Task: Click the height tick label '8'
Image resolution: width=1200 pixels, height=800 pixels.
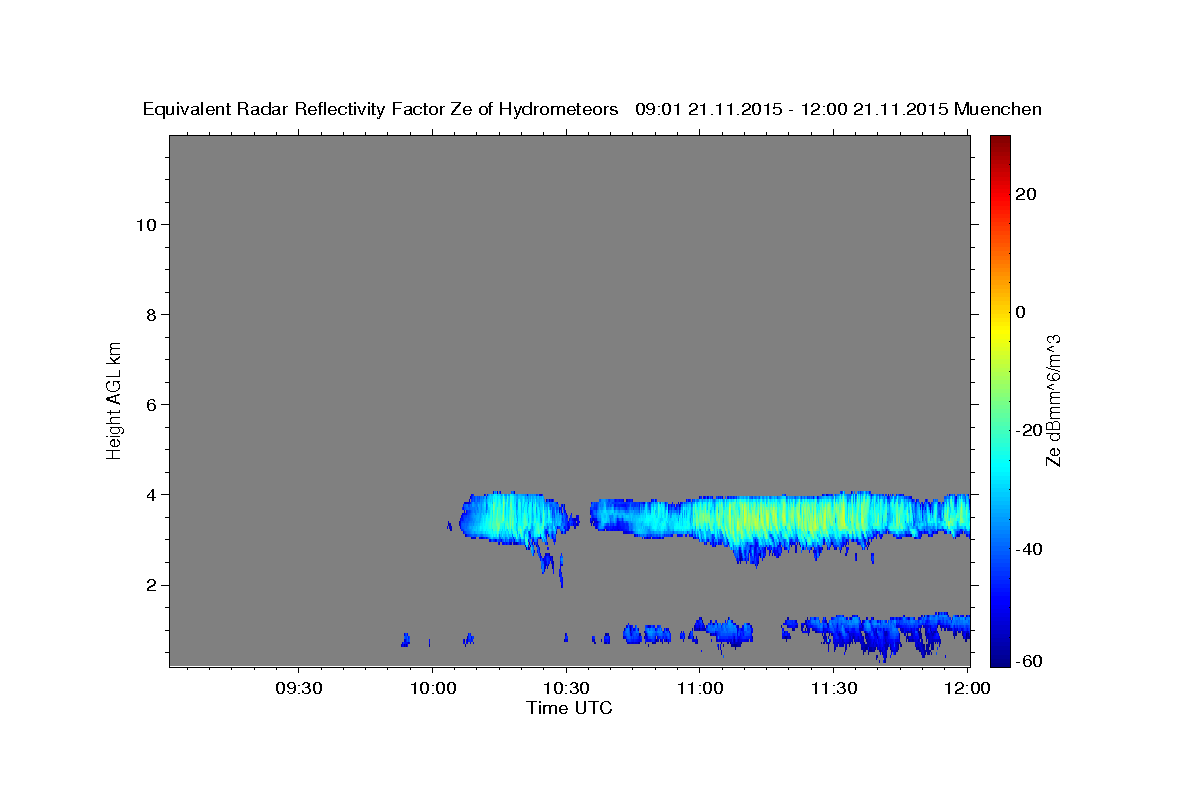Action: (x=149, y=314)
